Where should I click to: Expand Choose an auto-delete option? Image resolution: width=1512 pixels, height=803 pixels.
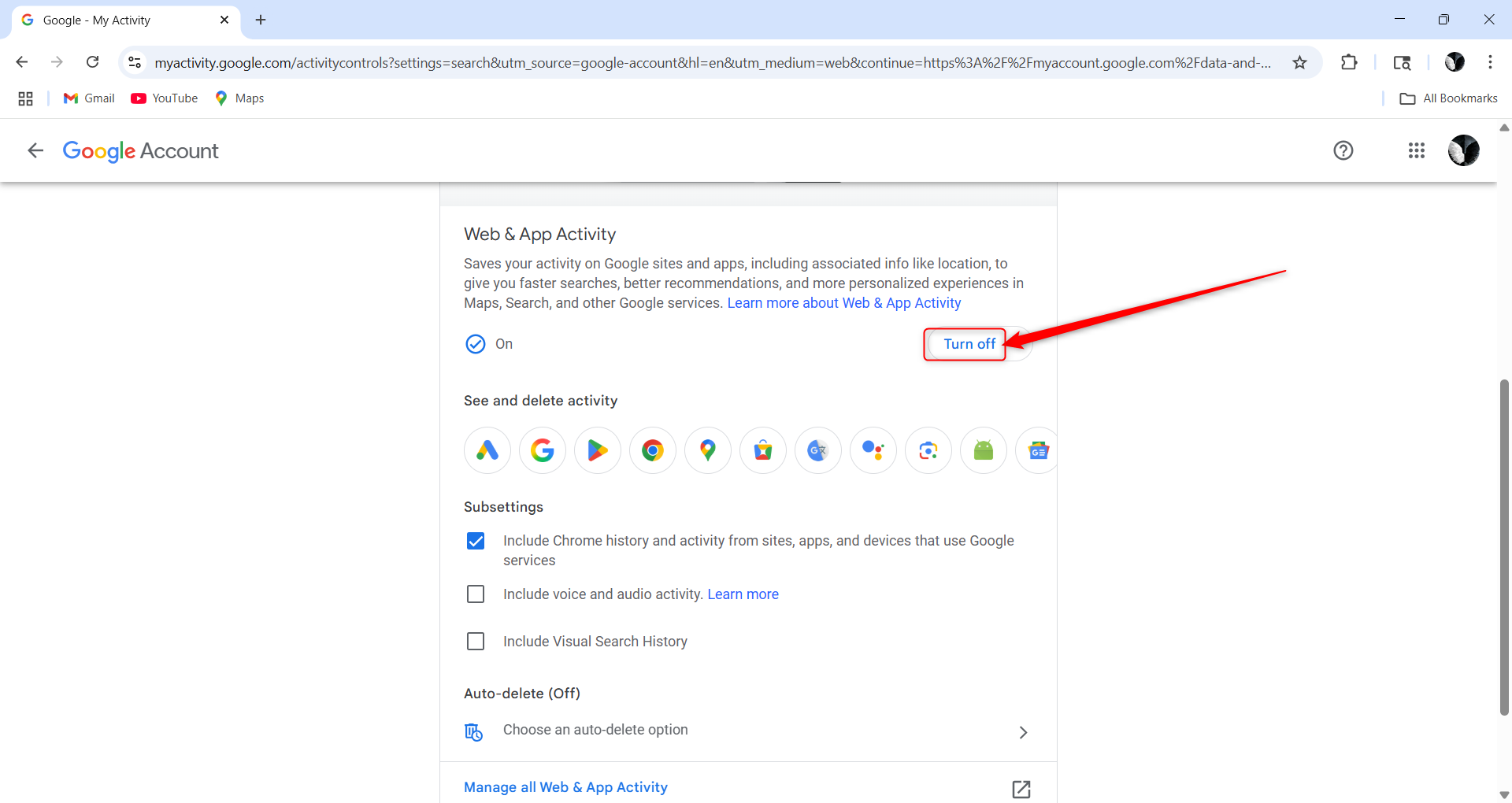1022,732
